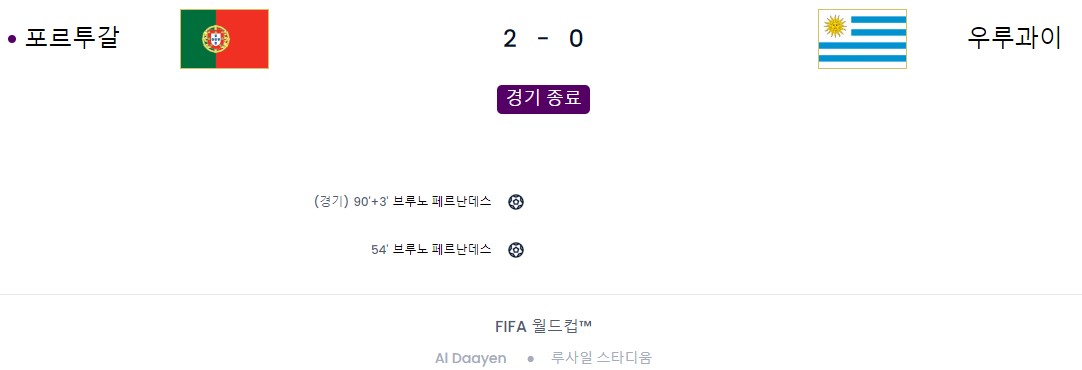Click the gray dot separator after Al Daayen
The width and height of the screenshot is (1082, 370).
click(x=531, y=359)
